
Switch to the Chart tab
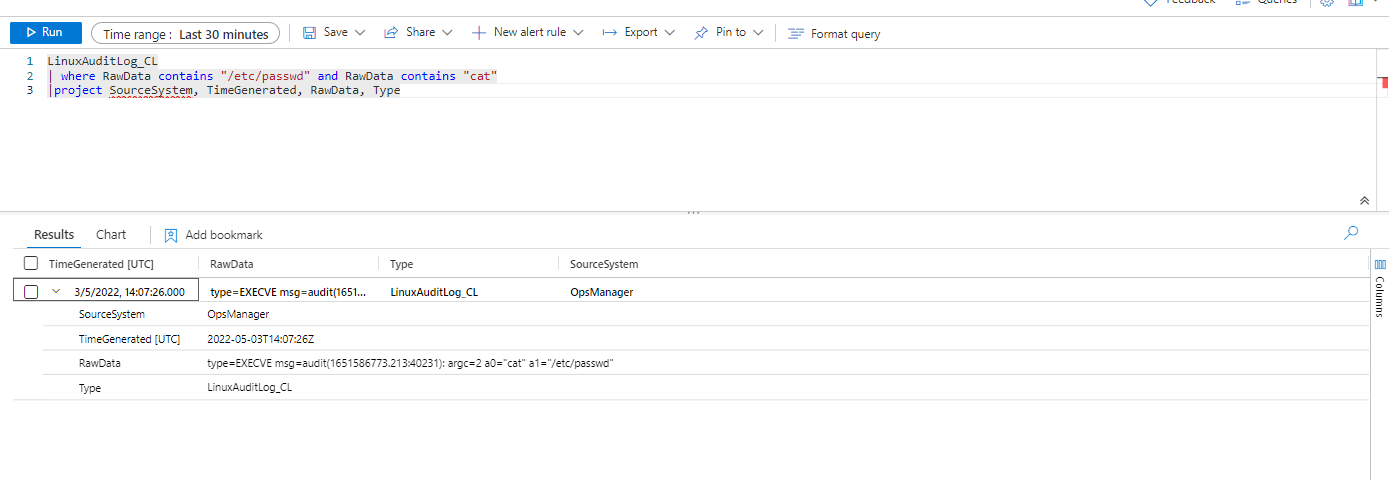tap(111, 235)
